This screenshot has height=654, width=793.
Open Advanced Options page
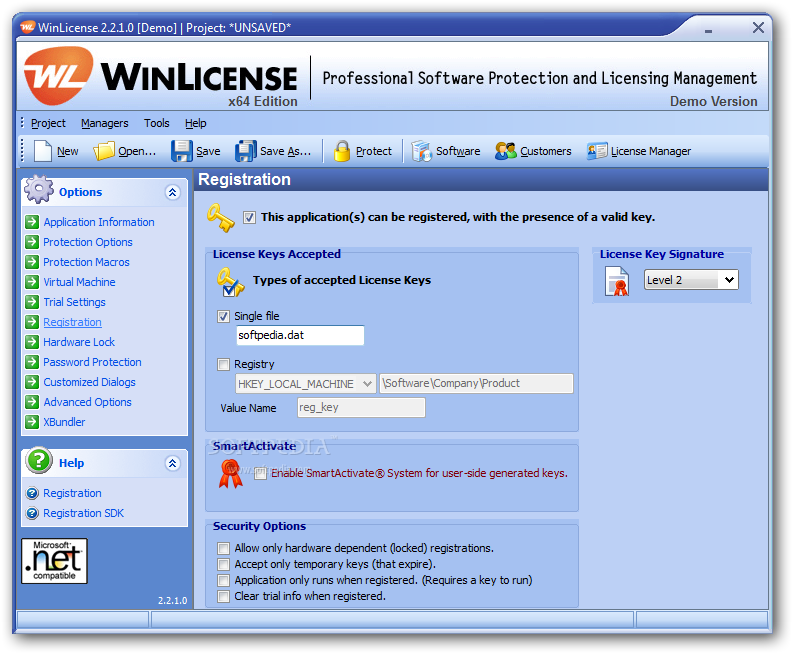(87, 402)
